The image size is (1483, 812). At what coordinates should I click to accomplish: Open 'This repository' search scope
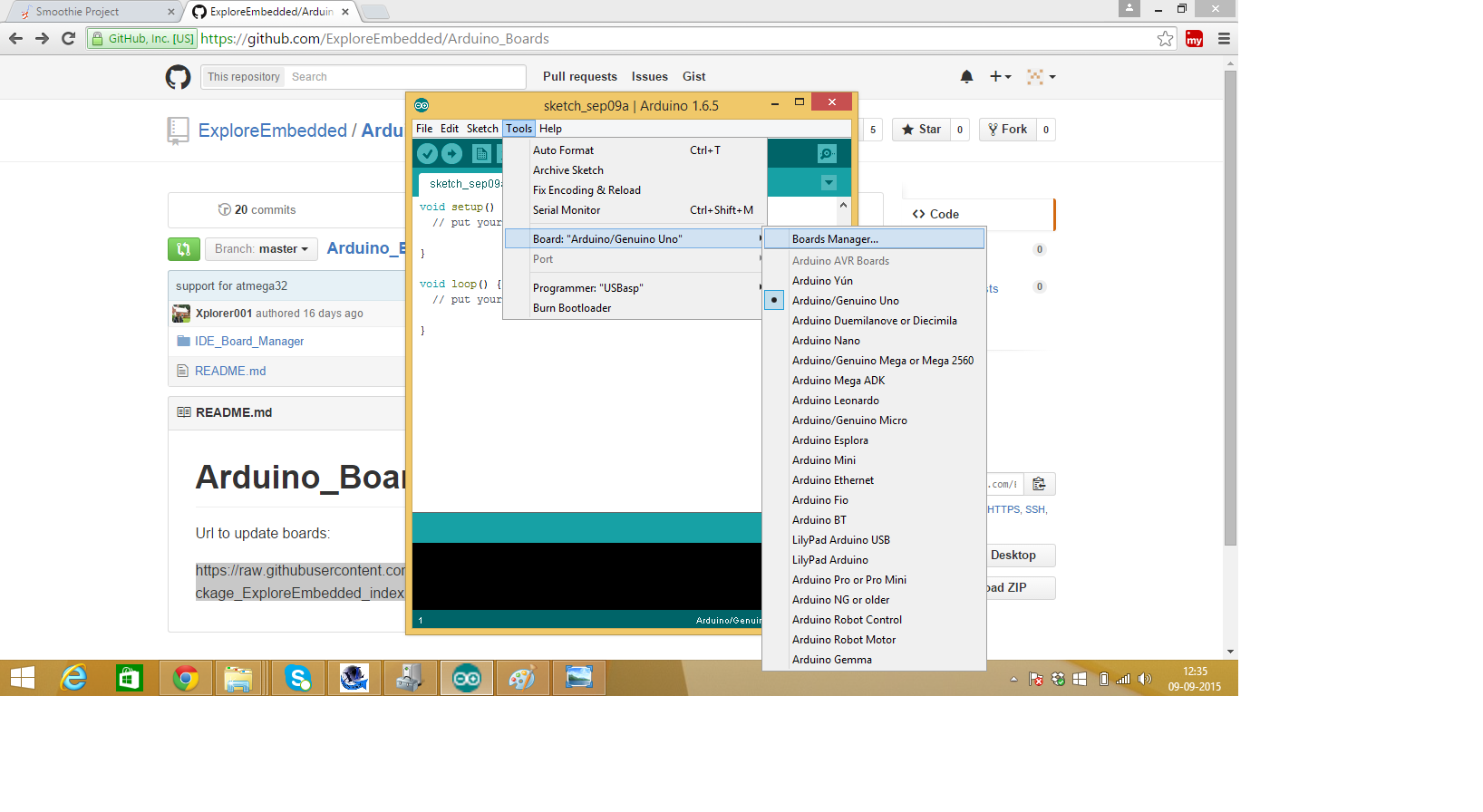pos(243,77)
